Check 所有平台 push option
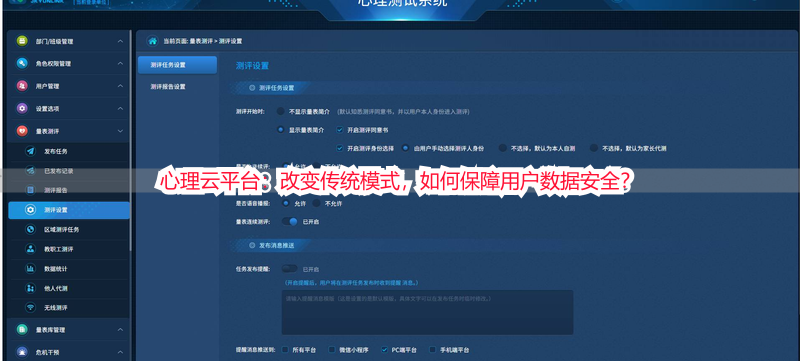 (x=285, y=350)
